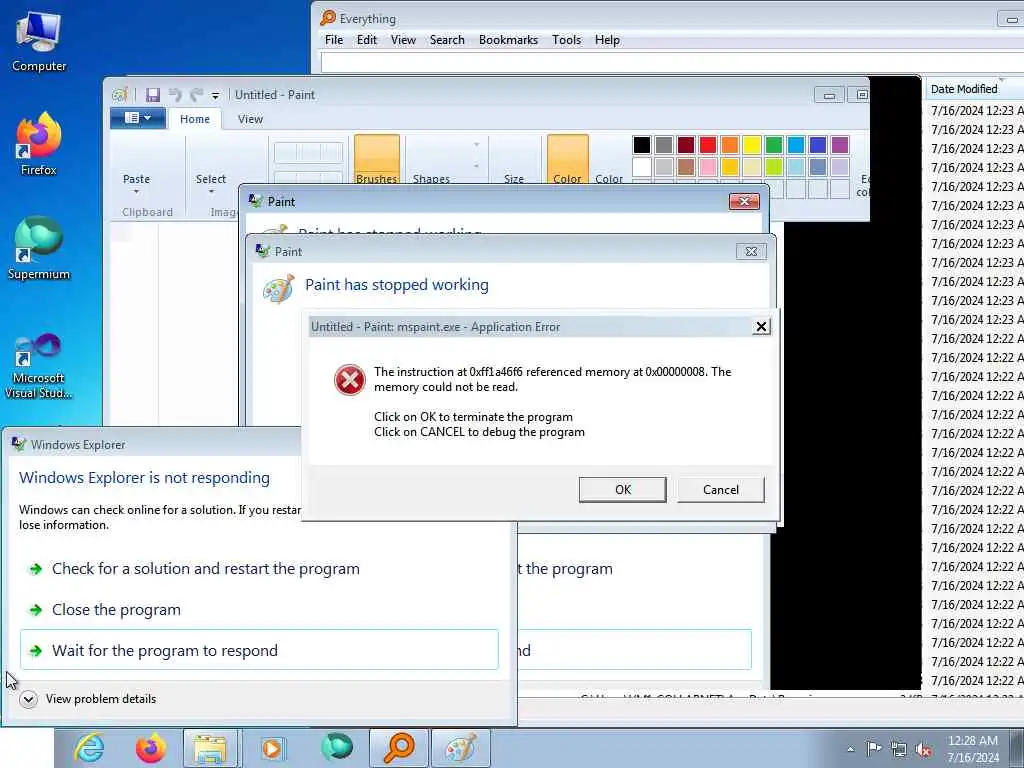1024x768 pixels.
Task: Open the Computer desktop icon
Action: 39,41
